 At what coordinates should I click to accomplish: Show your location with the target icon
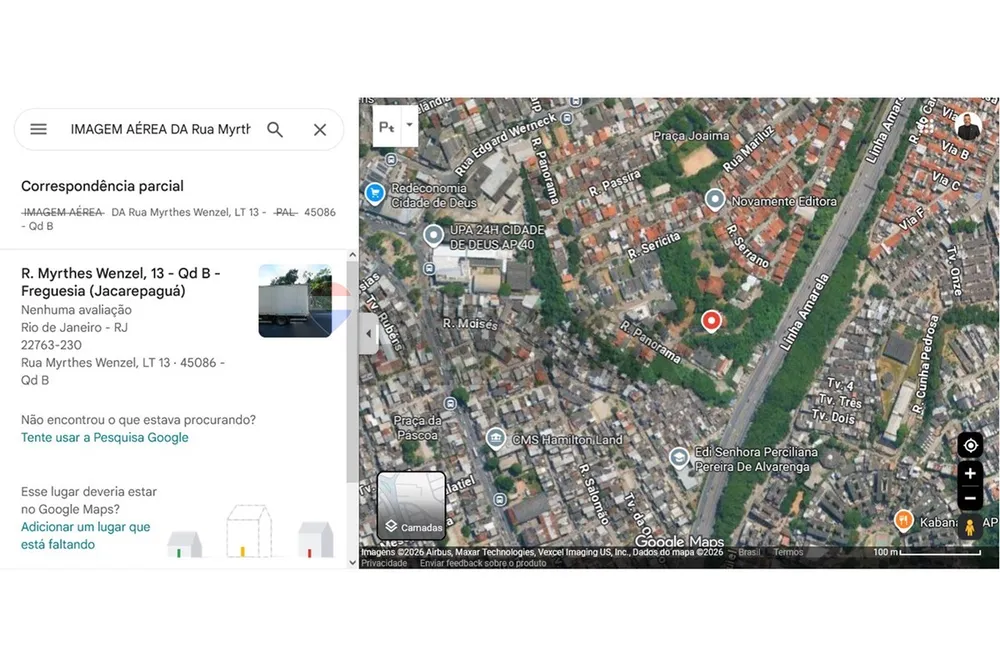[970, 445]
